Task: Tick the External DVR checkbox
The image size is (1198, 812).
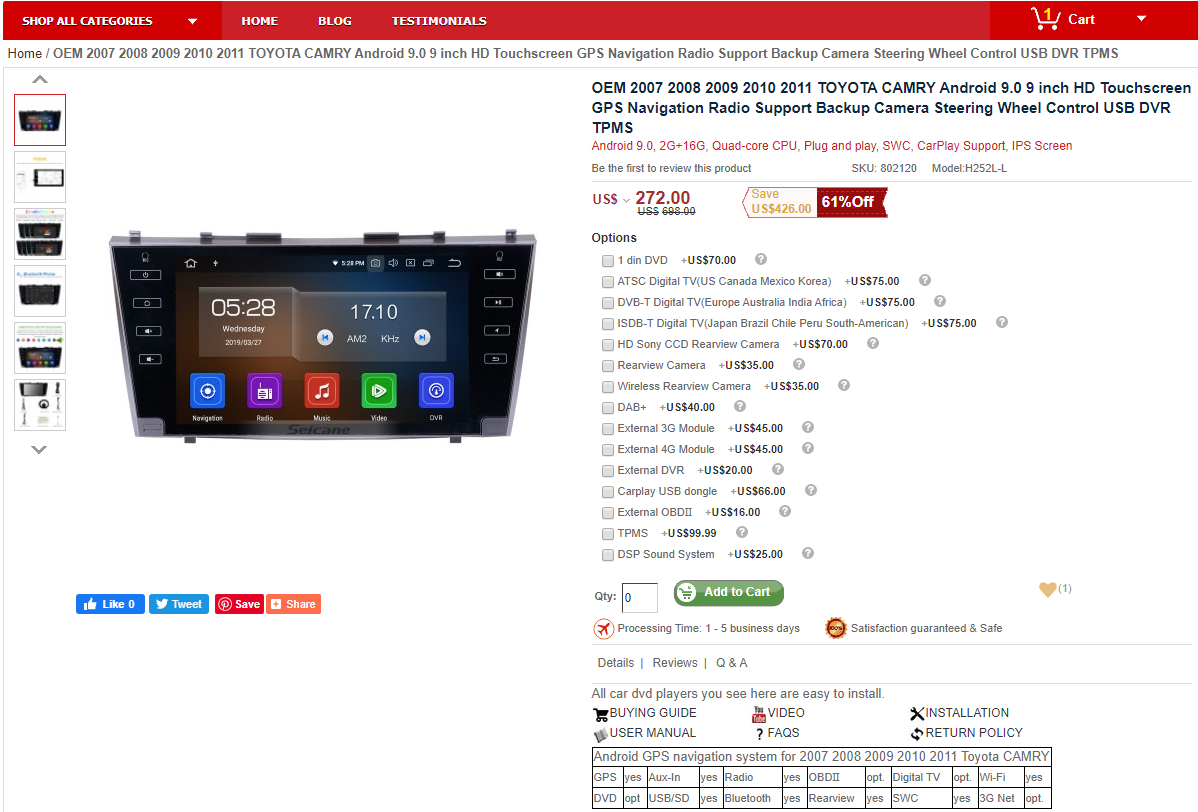Action: coord(608,471)
